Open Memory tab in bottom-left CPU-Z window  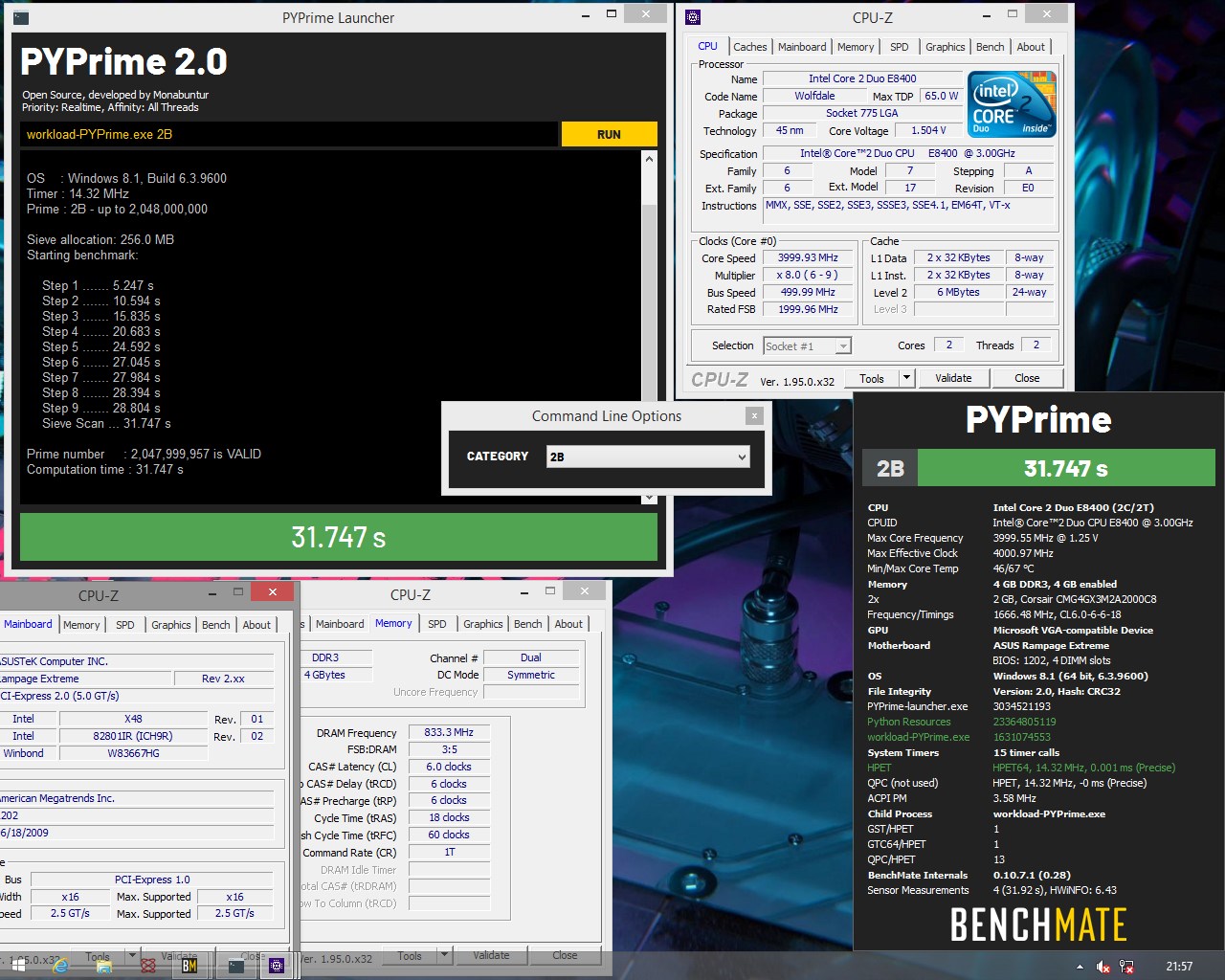click(x=81, y=625)
